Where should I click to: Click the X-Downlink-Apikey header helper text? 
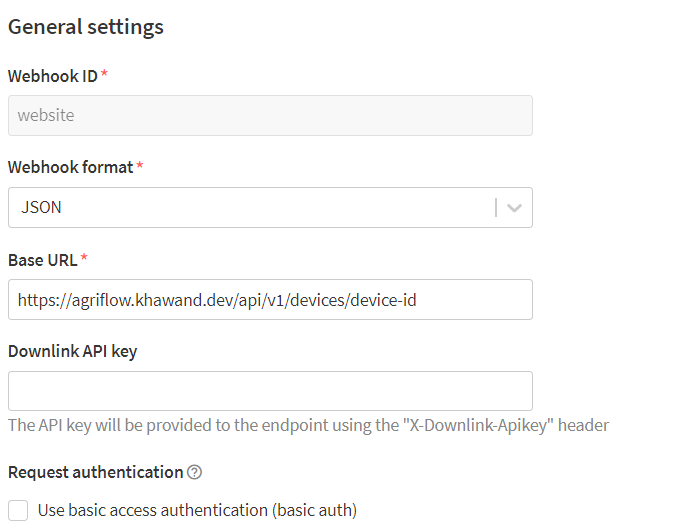(x=308, y=425)
